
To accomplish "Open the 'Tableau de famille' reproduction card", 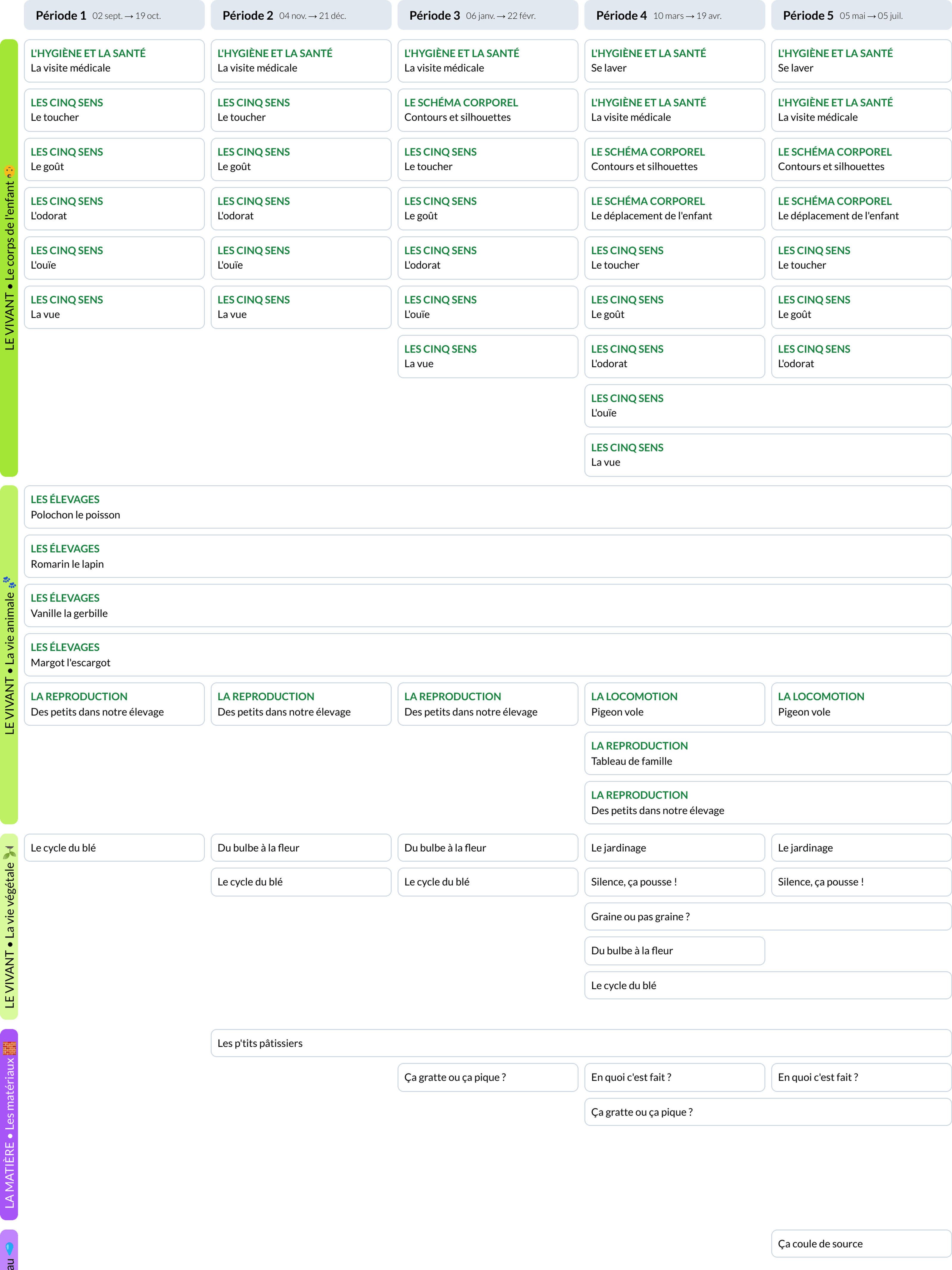I will (767, 753).
